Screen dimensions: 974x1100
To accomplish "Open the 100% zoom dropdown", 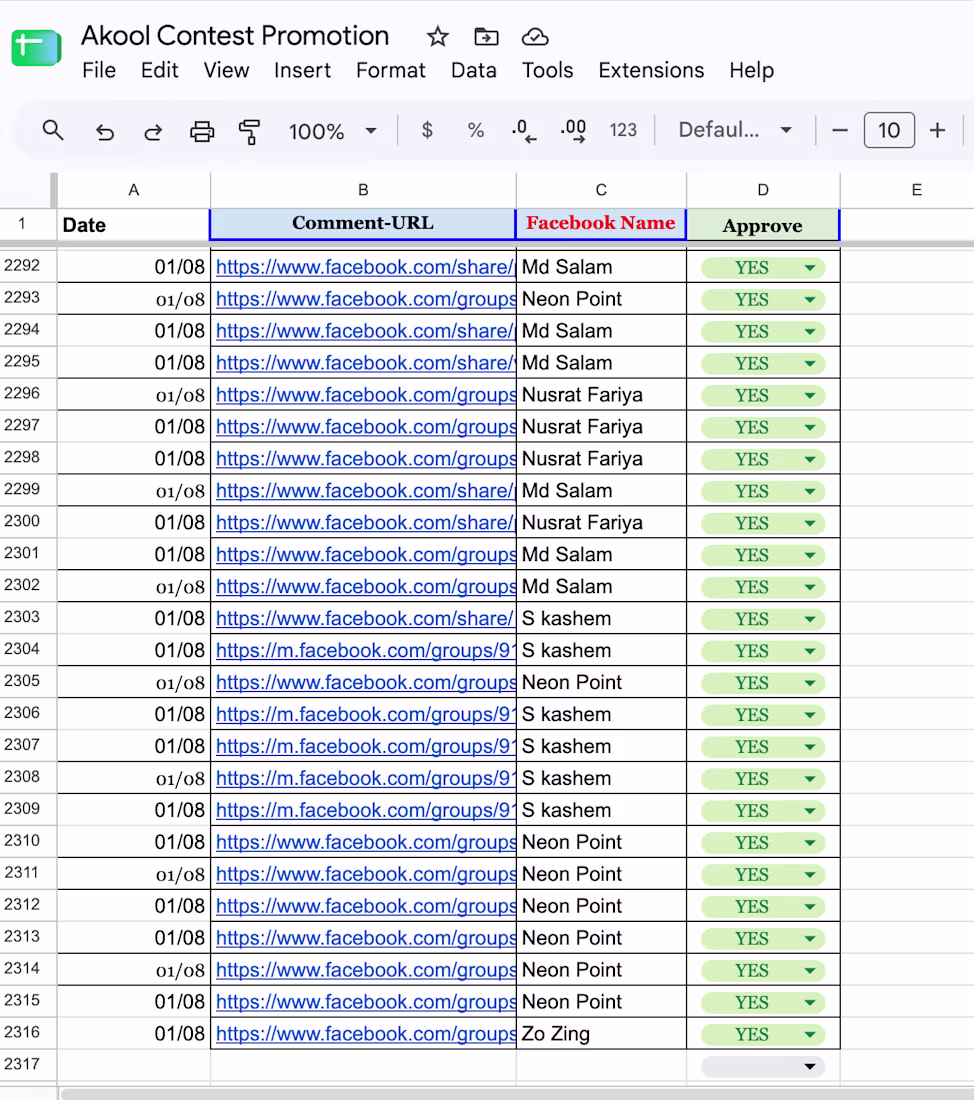I will tap(333, 131).
